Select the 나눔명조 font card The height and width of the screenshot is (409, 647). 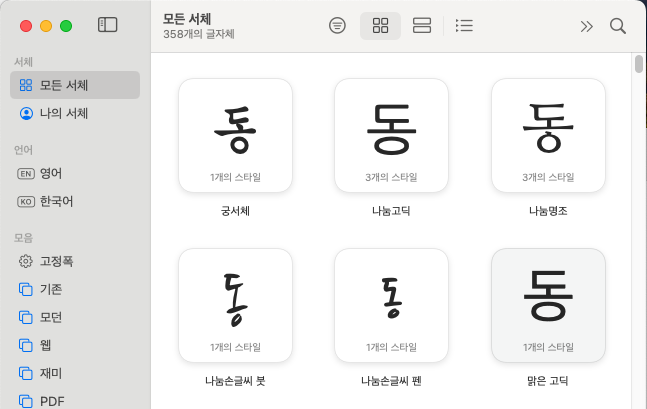548,135
